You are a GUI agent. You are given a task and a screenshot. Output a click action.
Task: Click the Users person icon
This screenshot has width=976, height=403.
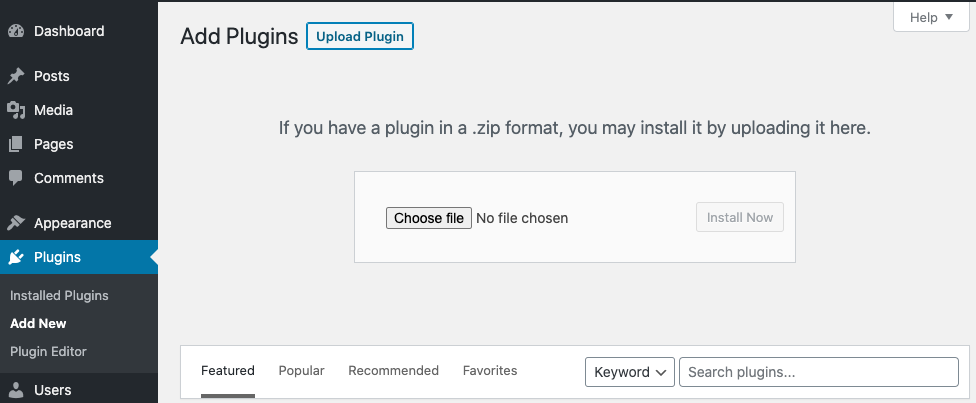click(16, 390)
